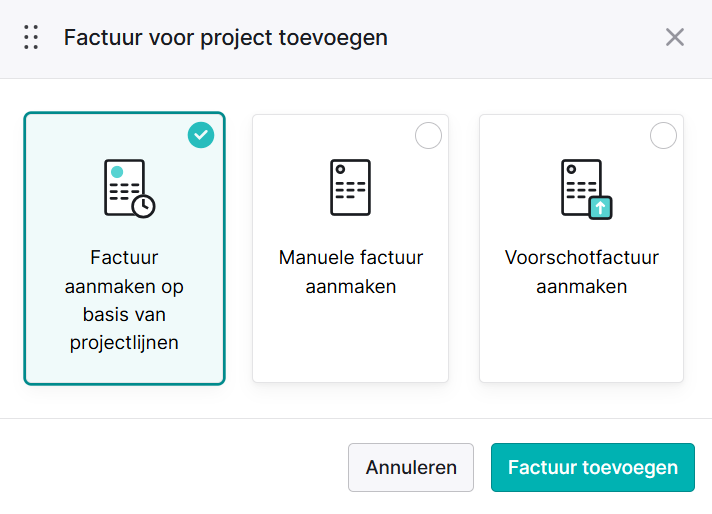Close the Factuur voor project toevoegen dialog
This screenshot has width=712, height=514.
click(x=675, y=37)
